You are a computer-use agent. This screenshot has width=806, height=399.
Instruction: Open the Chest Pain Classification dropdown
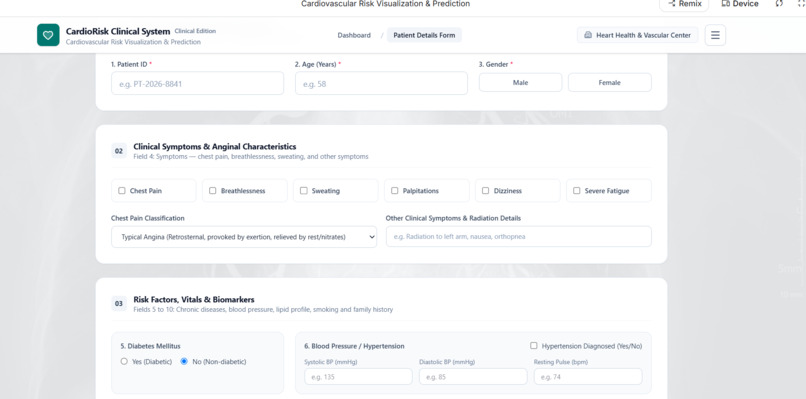click(244, 237)
